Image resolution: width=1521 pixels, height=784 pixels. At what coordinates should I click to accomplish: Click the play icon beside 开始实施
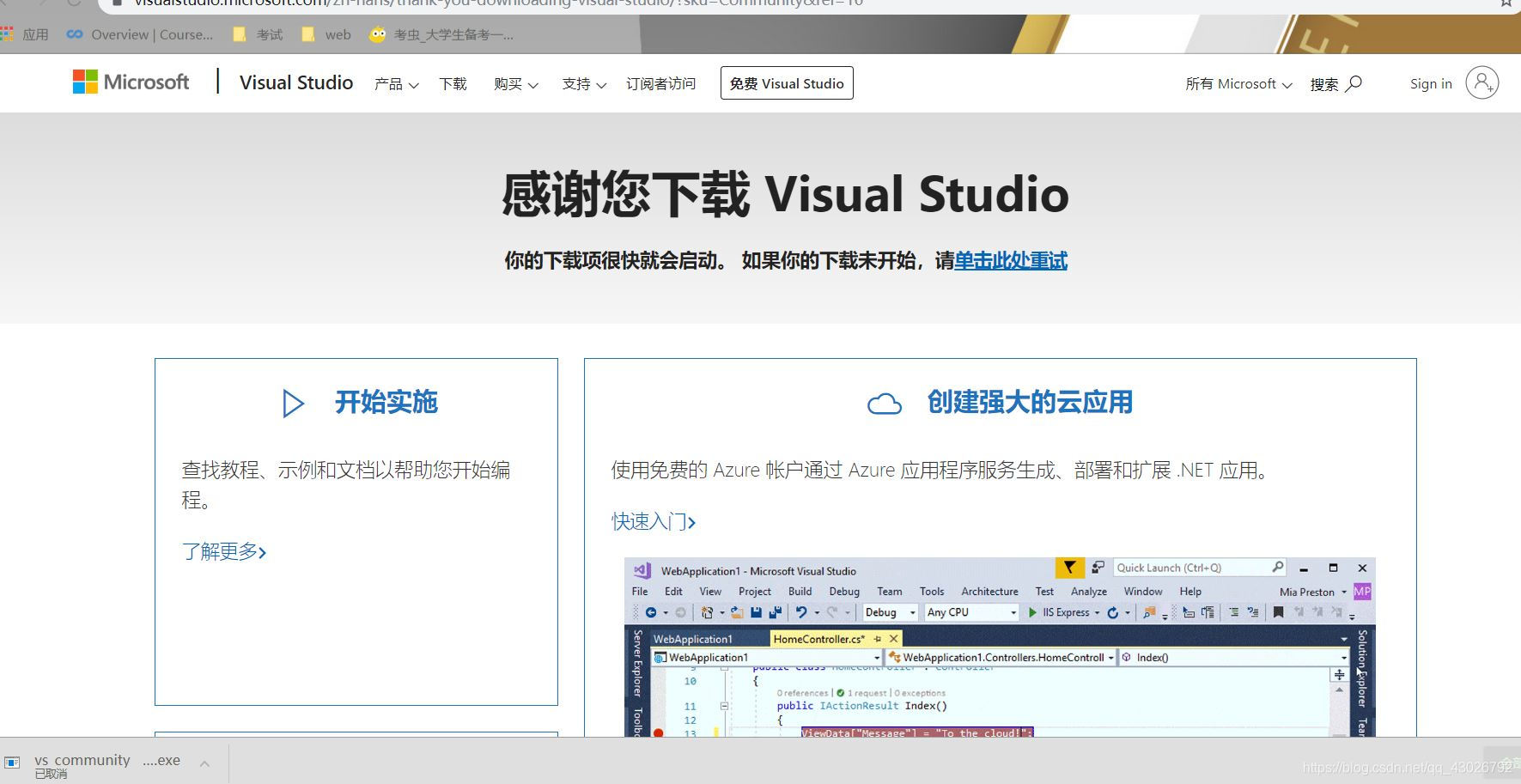(x=293, y=403)
